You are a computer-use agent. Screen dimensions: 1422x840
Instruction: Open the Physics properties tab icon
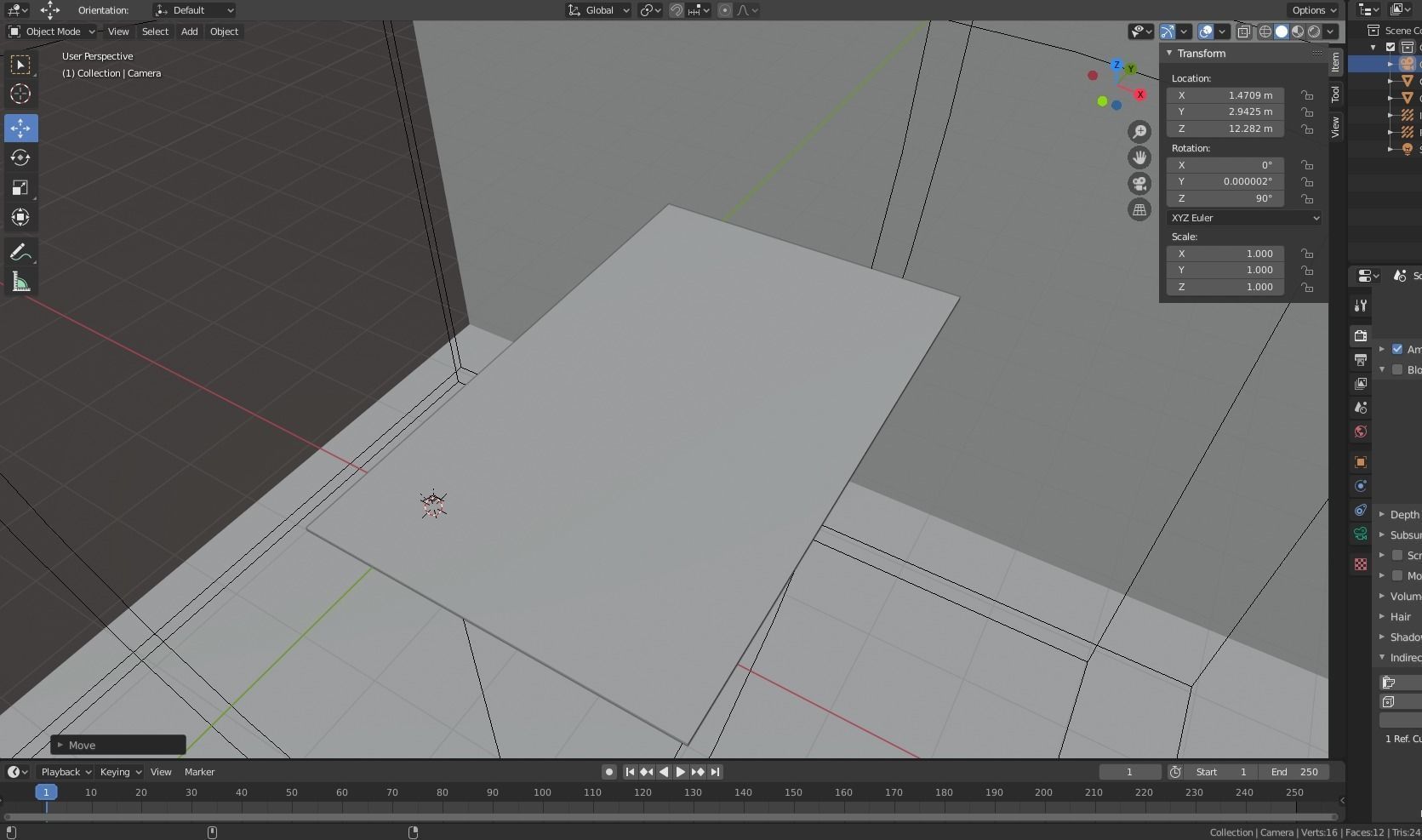click(x=1360, y=486)
